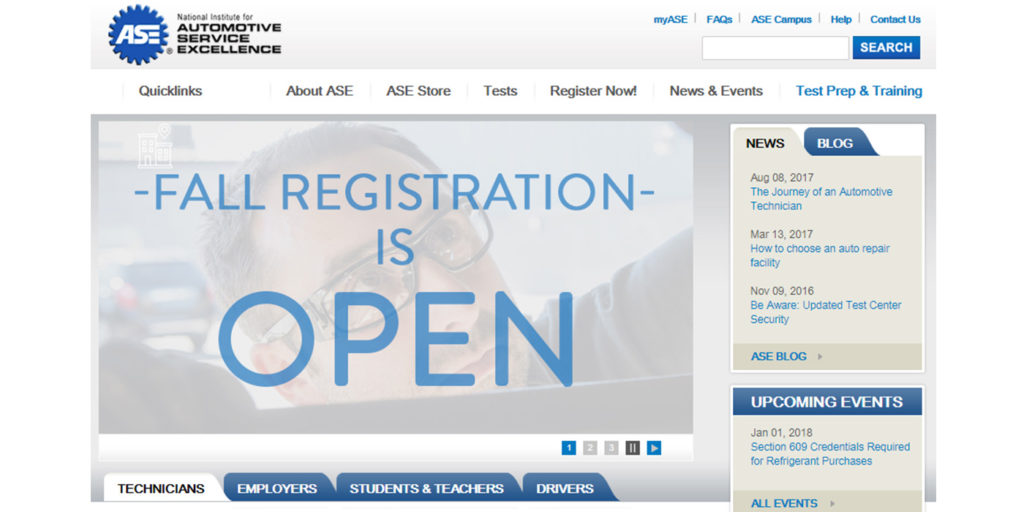
Task: Select the STUDENTS & TEACHERS tab
Action: [426, 488]
